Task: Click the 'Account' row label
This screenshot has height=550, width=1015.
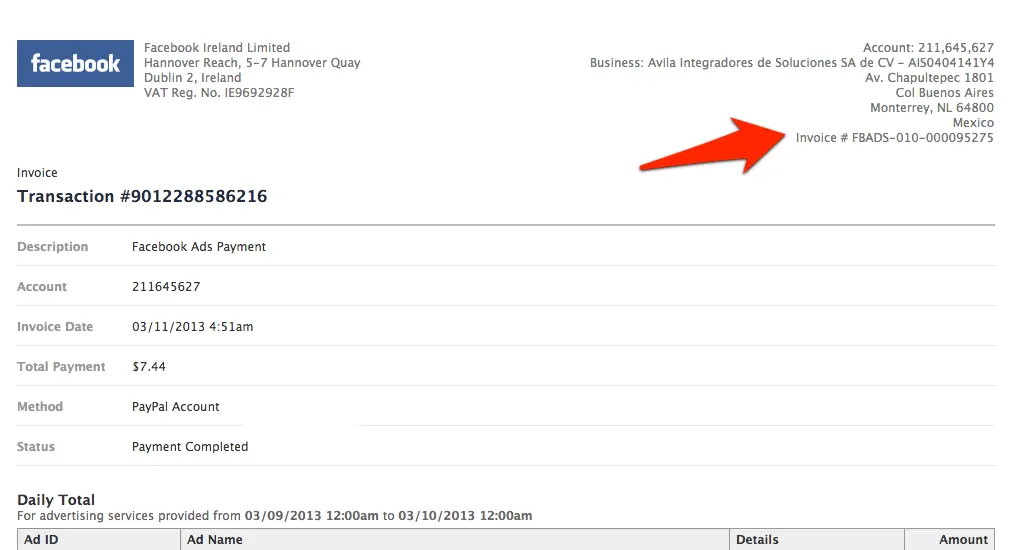Action: point(41,287)
